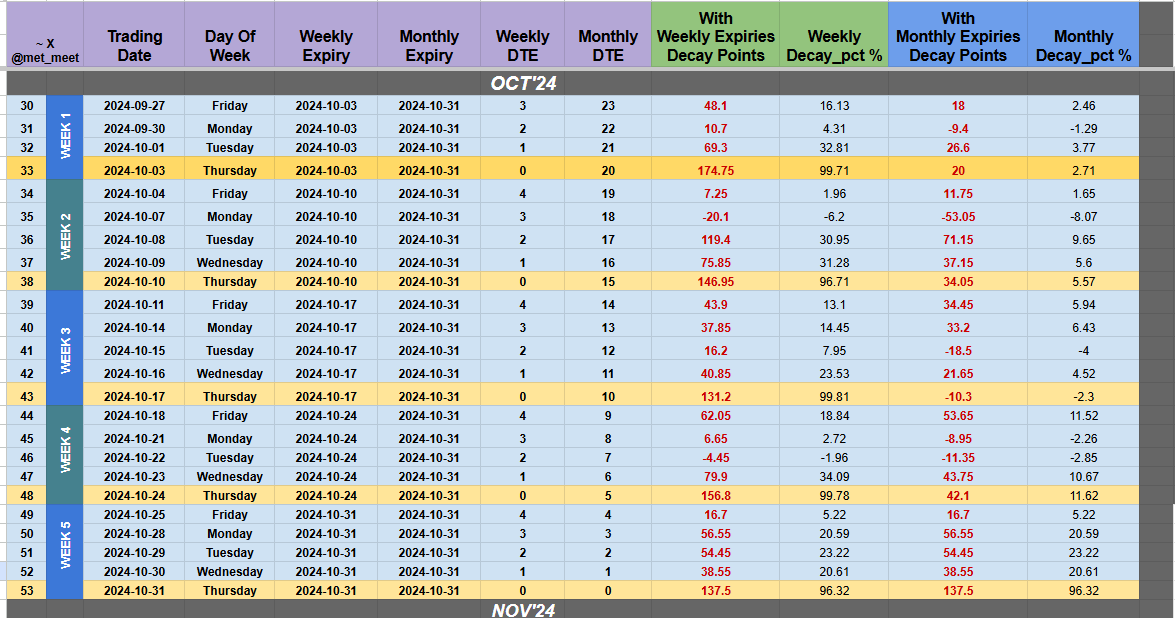Select monthly decay points -53.05

tap(958, 216)
